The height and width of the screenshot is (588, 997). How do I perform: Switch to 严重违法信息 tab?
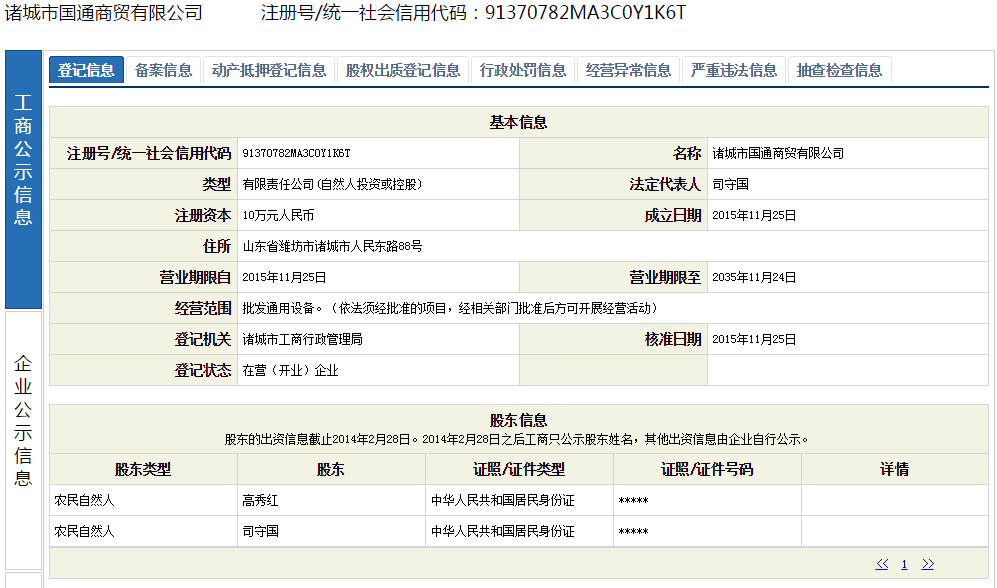coord(734,70)
